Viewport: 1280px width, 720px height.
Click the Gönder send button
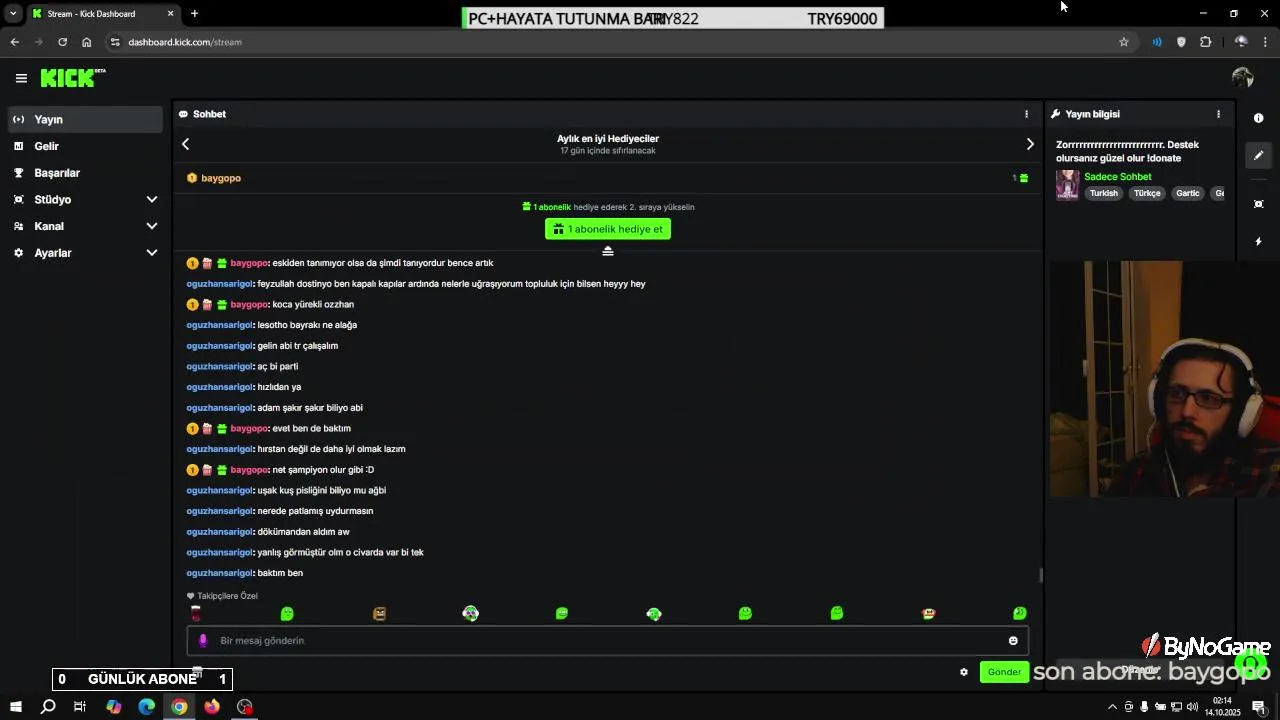coord(1004,672)
